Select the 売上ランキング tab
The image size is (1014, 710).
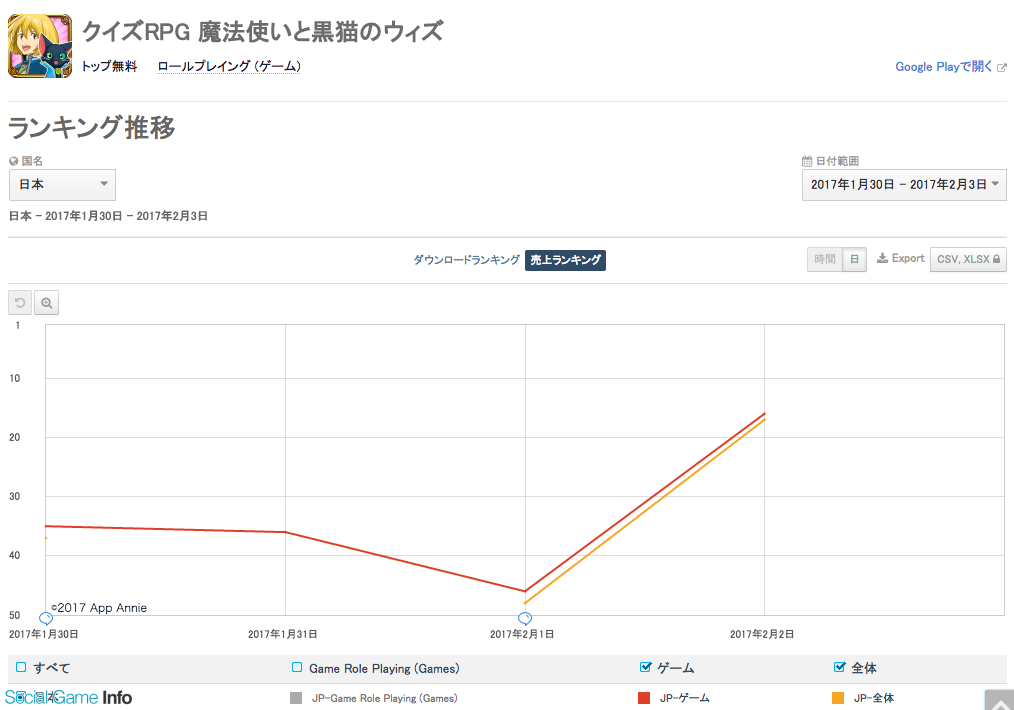[x=565, y=260]
